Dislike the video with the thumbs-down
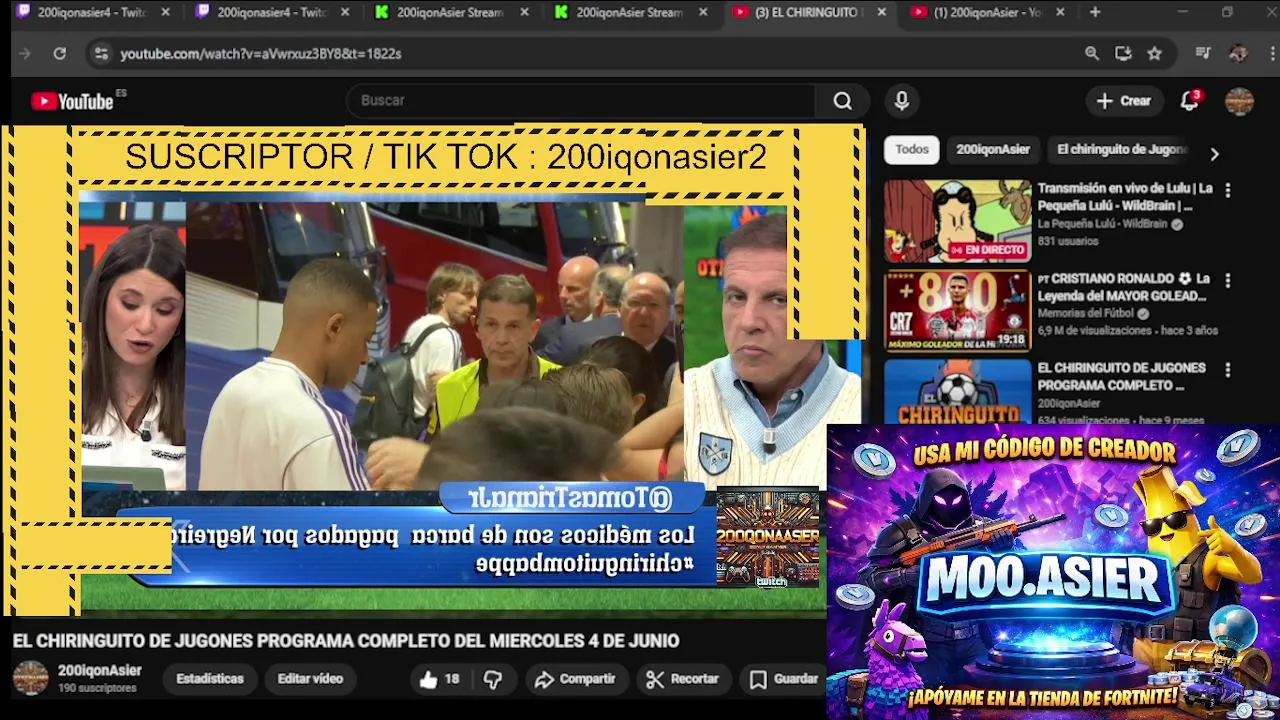Image resolution: width=1280 pixels, height=720 pixels. click(x=493, y=679)
